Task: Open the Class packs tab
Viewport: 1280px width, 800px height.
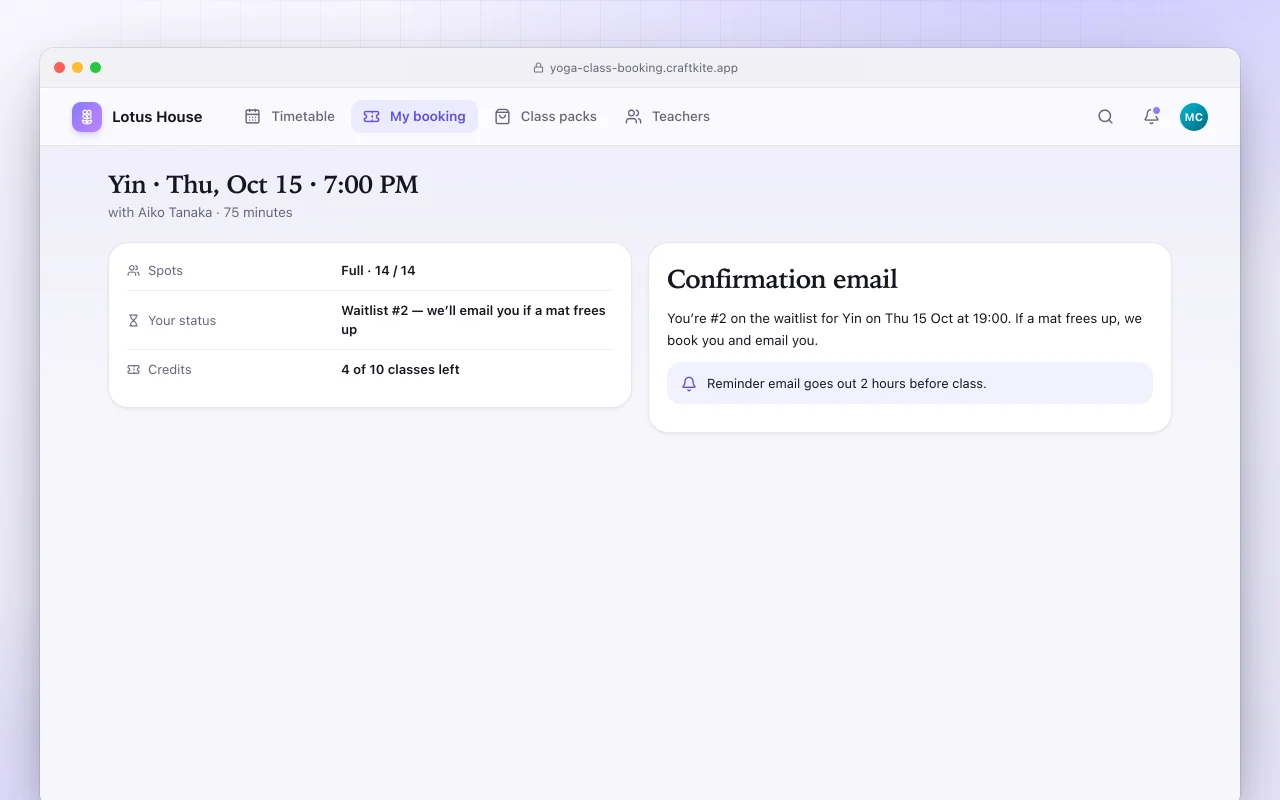Action: 546,116
